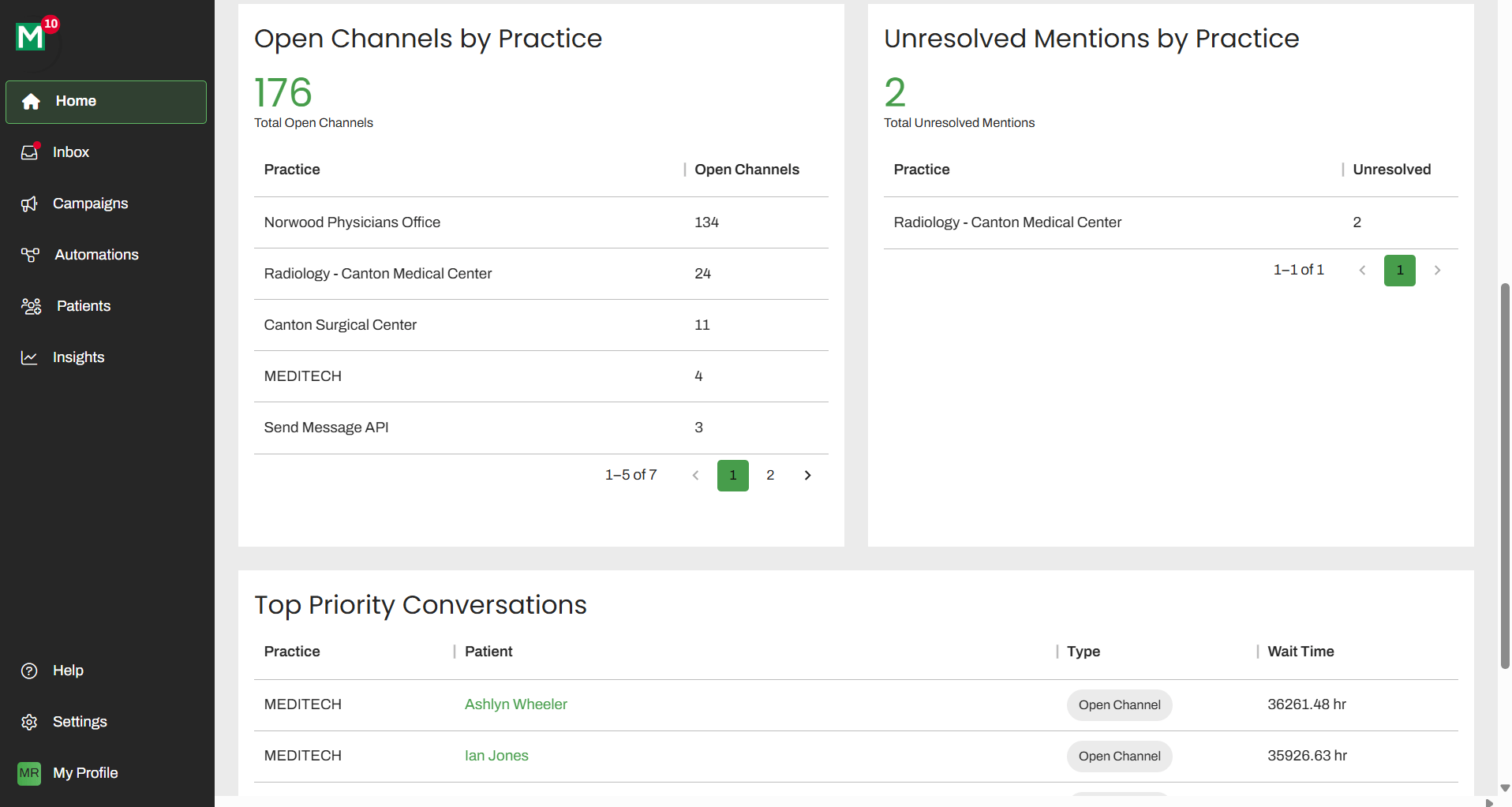Select page 1 in Unresolved Mentions pagination
This screenshot has height=807, width=1512.
tap(1400, 271)
